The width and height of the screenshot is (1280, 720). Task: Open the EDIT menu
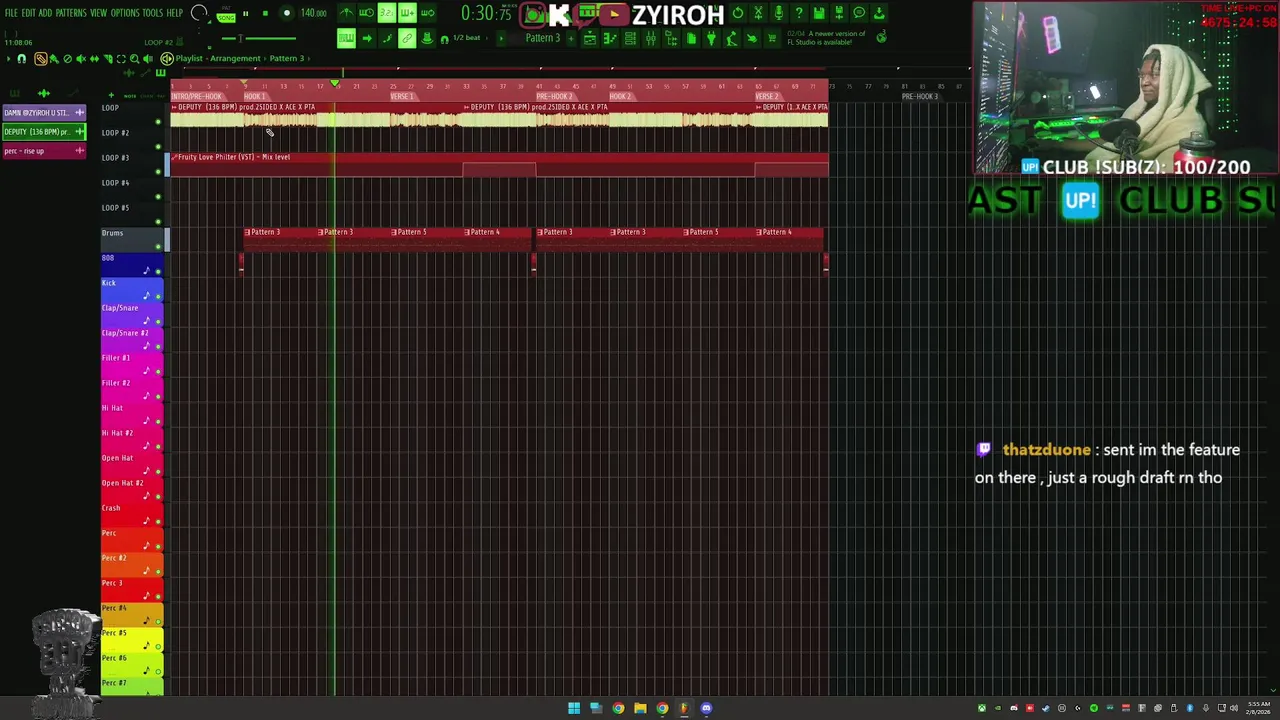[x=28, y=13]
